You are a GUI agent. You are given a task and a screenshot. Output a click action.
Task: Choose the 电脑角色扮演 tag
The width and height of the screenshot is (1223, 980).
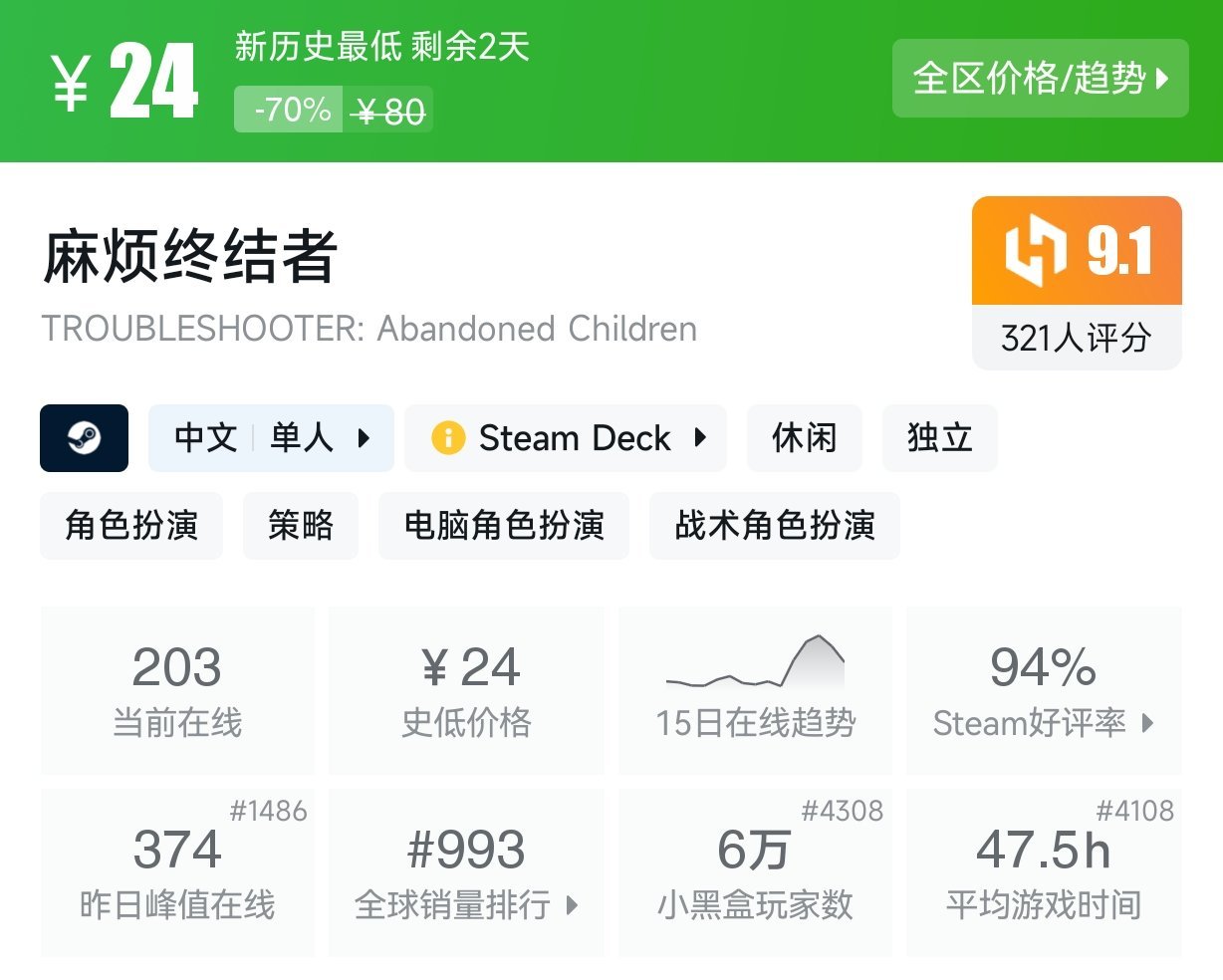point(503,525)
